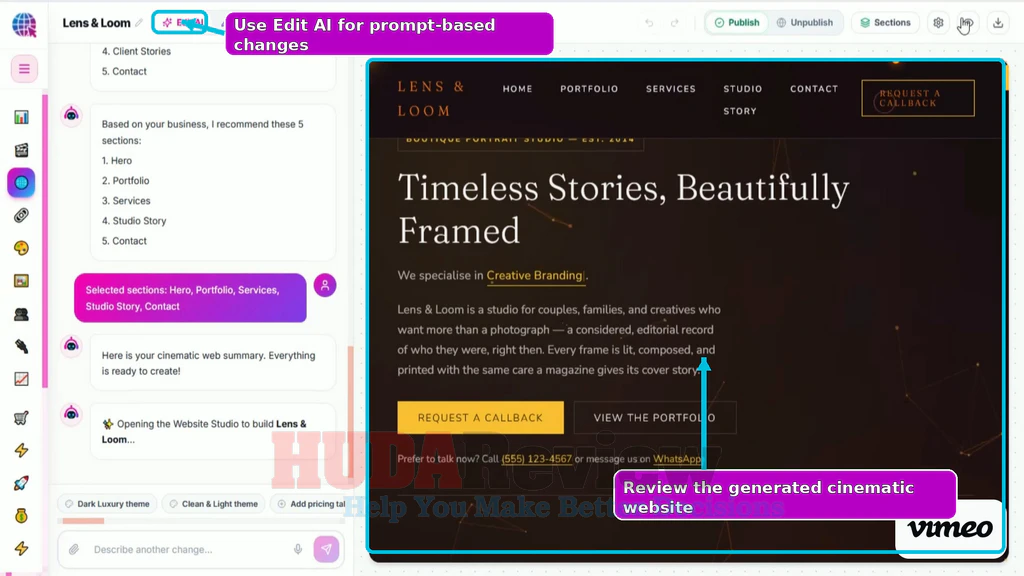Open the chain link icon in sidebar
Image resolution: width=1024 pixels, height=576 pixels.
(22, 216)
